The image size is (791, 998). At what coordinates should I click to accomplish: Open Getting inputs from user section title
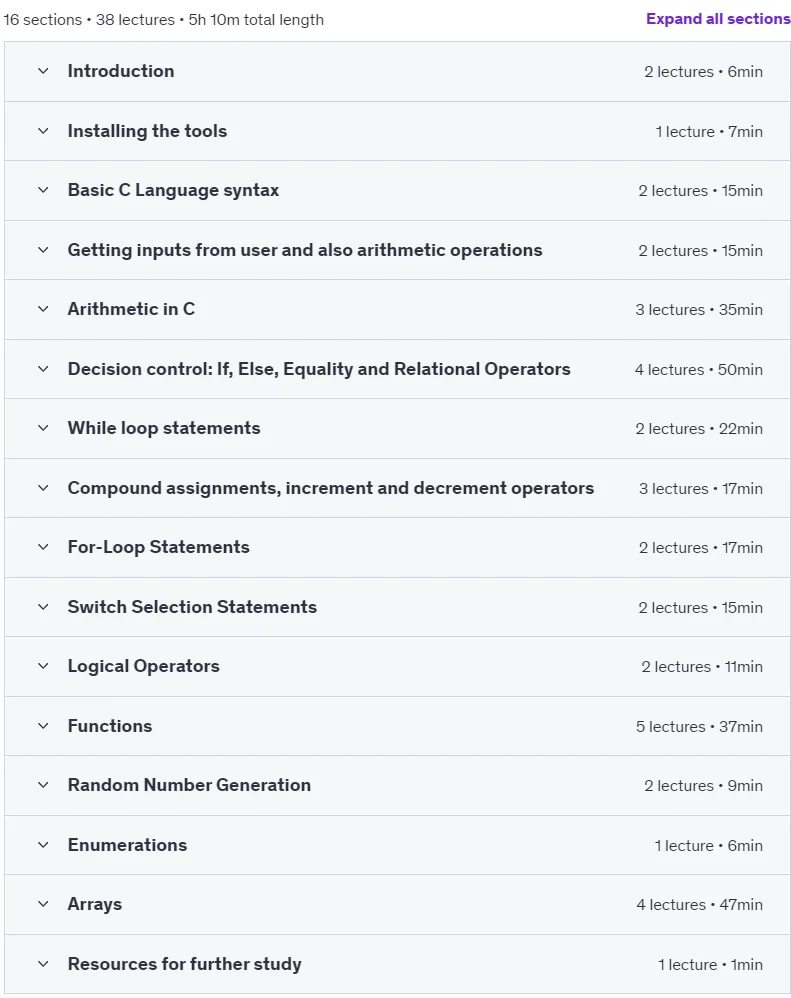(x=305, y=250)
